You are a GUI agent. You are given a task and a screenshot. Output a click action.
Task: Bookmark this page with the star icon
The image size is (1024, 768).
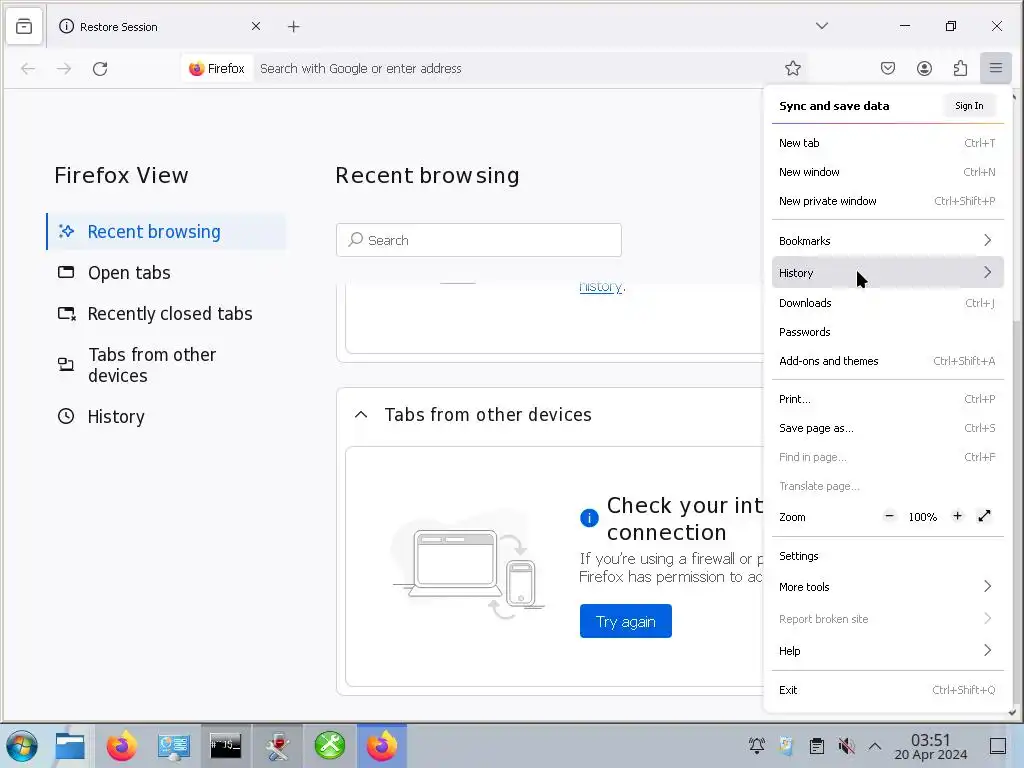pyautogui.click(x=793, y=69)
